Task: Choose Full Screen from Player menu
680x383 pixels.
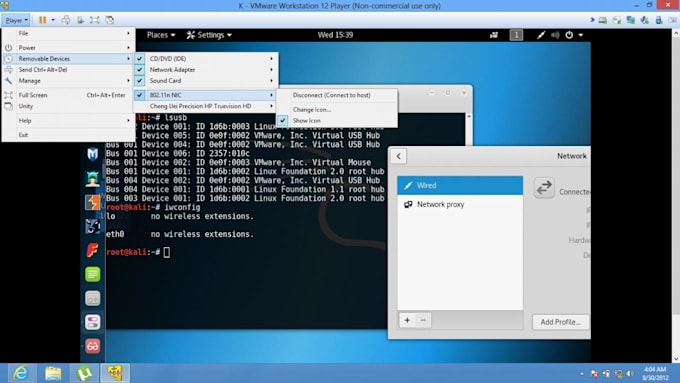Action: pyautogui.click(x=68, y=95)
